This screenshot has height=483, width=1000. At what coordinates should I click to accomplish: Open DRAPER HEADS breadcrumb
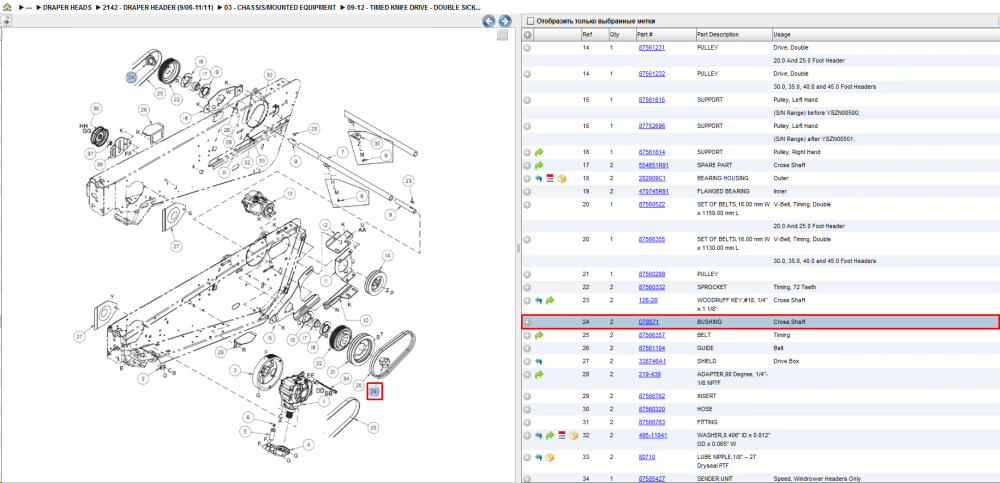tap(66, 7)
